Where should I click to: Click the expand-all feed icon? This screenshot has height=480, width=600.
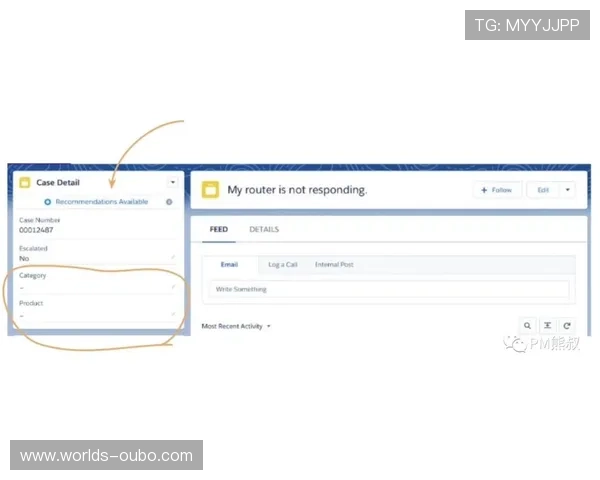coord(547,325)
